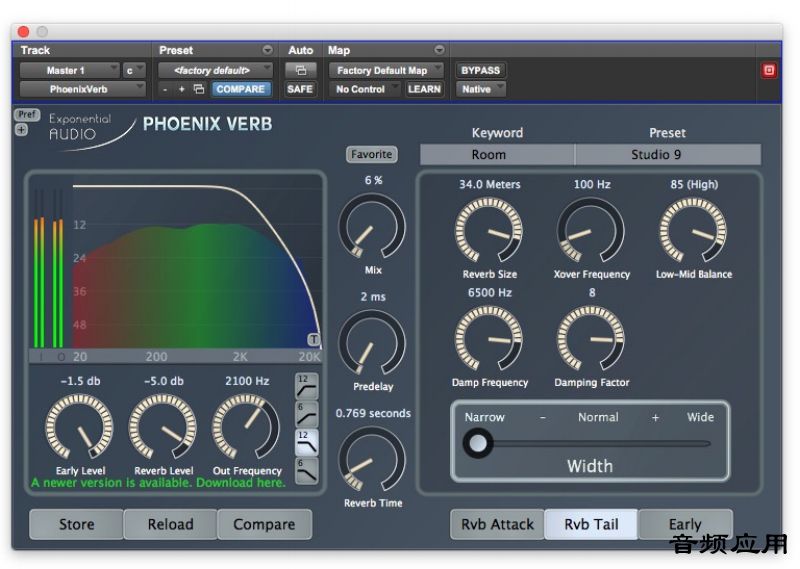The width and height of the screenshot is (800, 569).
Task: Click the Low-Mid Balance knob
Action: click(693, 230)
